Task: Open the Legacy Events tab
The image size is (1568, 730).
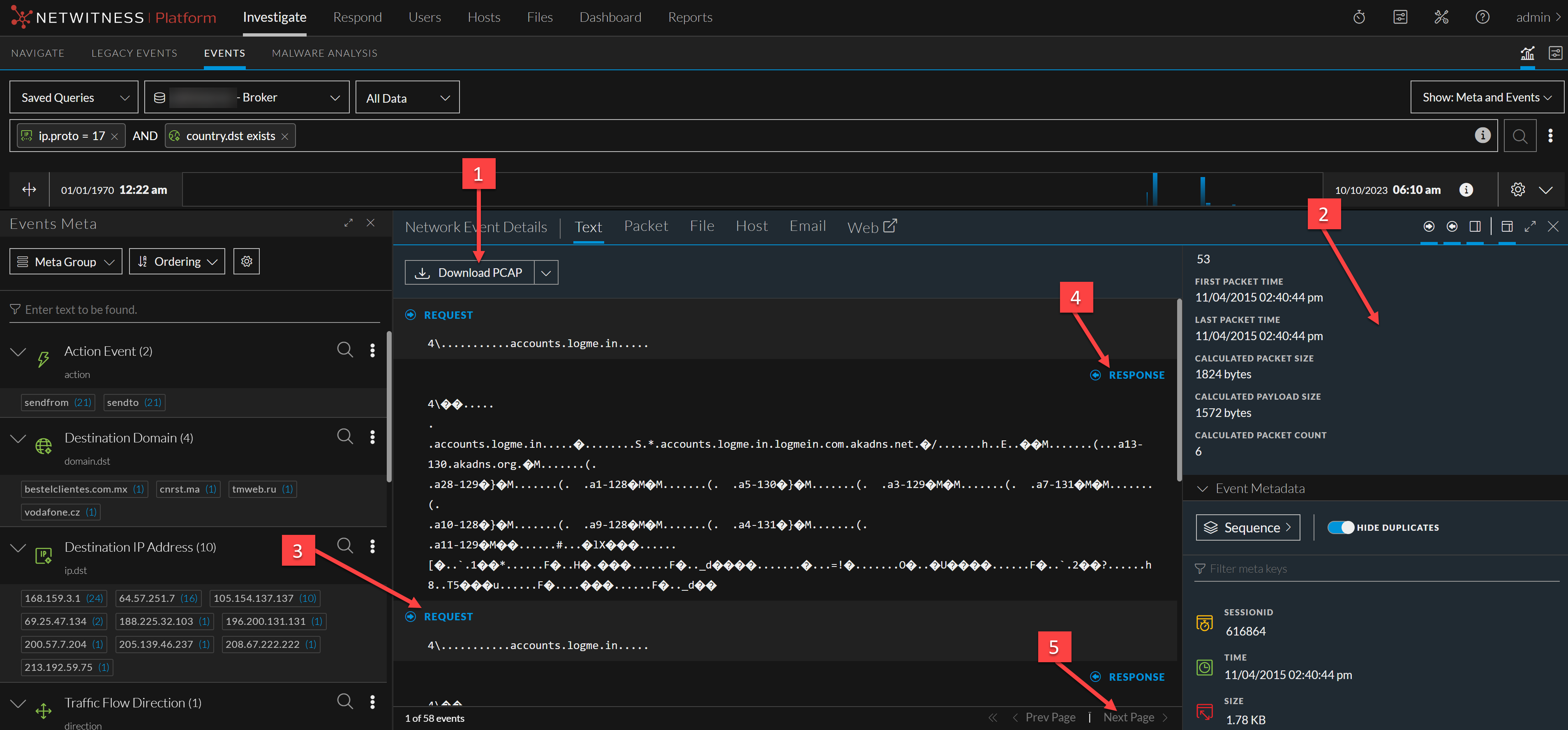Action: 134,53
